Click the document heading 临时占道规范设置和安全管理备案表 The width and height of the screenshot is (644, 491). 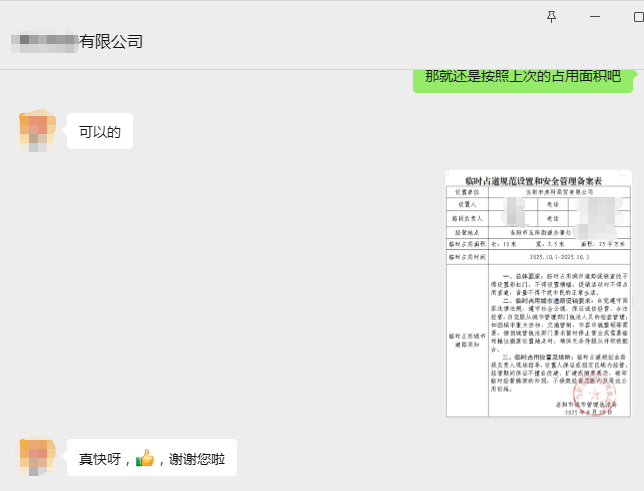click(538, 179)
